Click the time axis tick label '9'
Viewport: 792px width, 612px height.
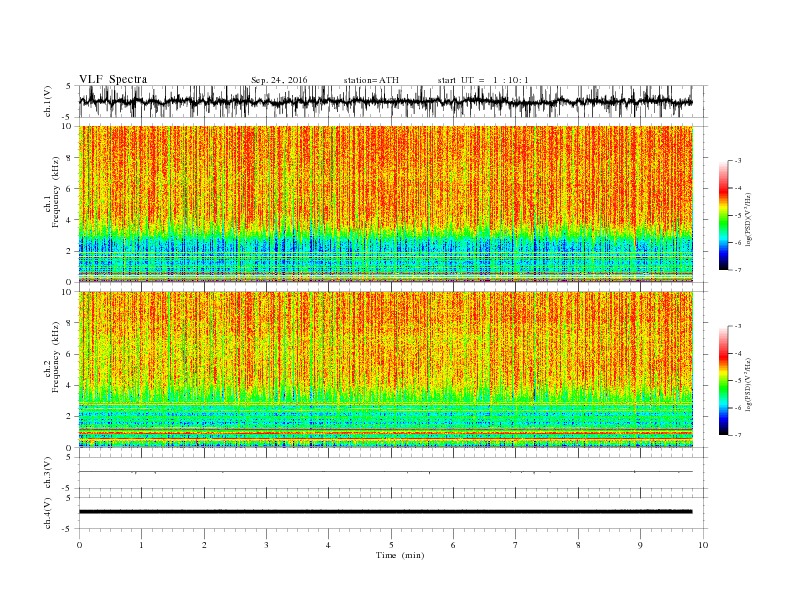640,545
